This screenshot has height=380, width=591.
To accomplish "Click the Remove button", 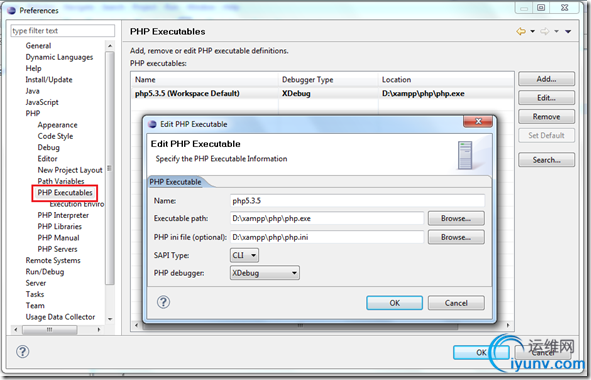I will point(547,117).
